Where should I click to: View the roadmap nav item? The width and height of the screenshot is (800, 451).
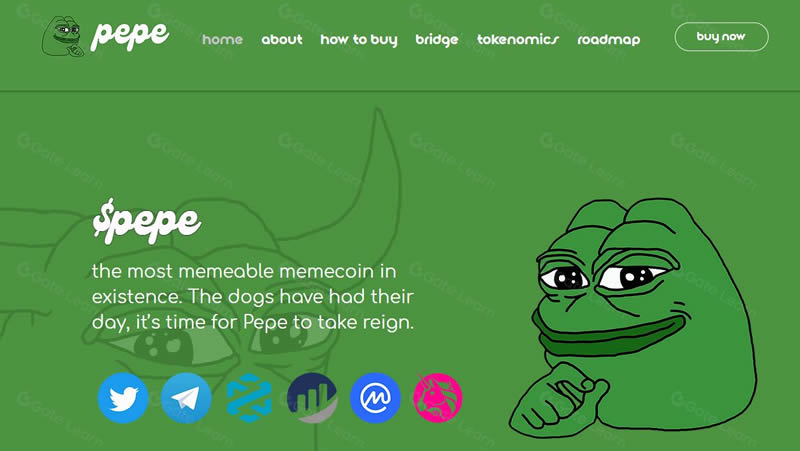[609, 40]
